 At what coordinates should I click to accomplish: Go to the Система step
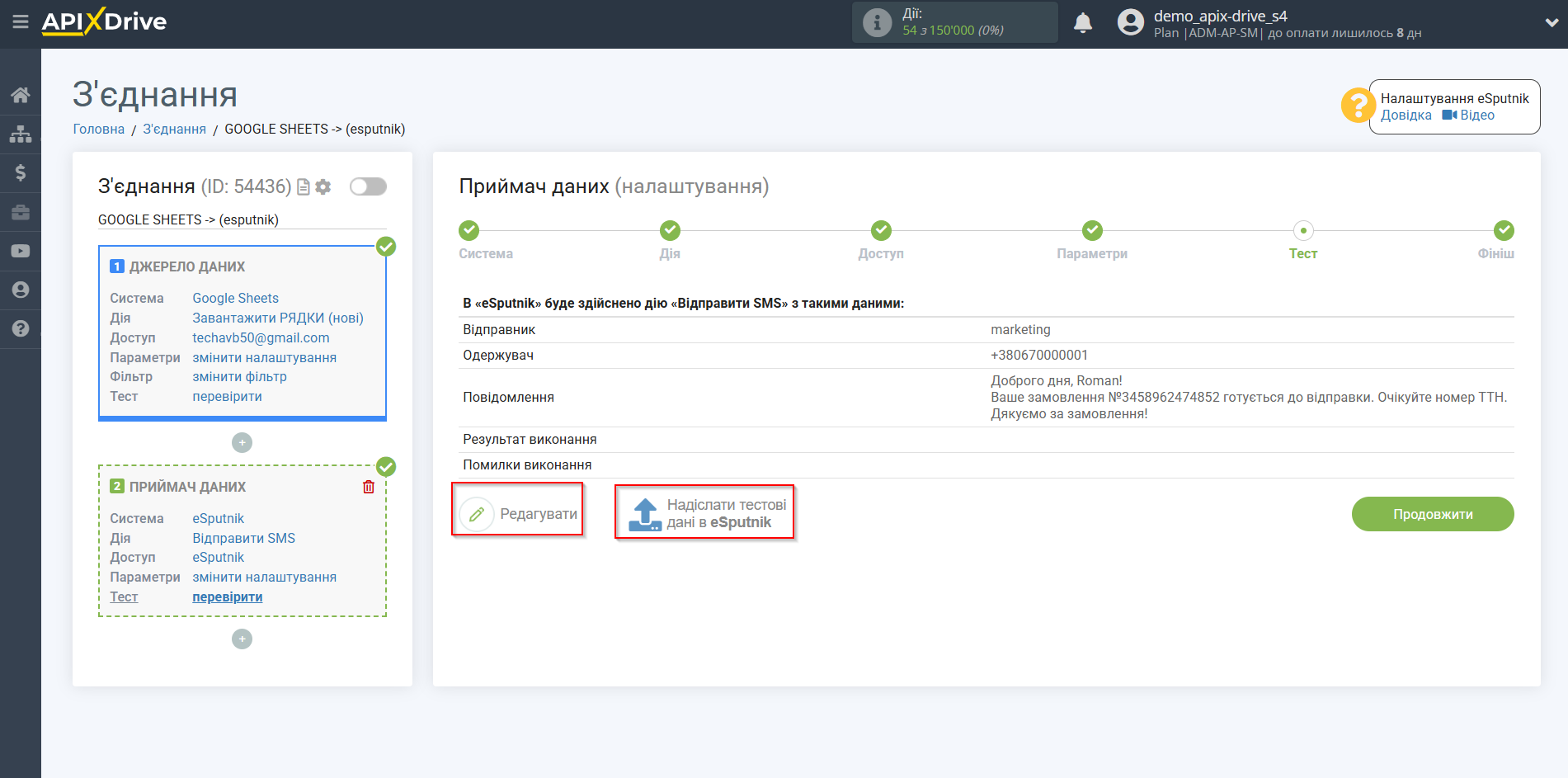(x=486, y=240)
